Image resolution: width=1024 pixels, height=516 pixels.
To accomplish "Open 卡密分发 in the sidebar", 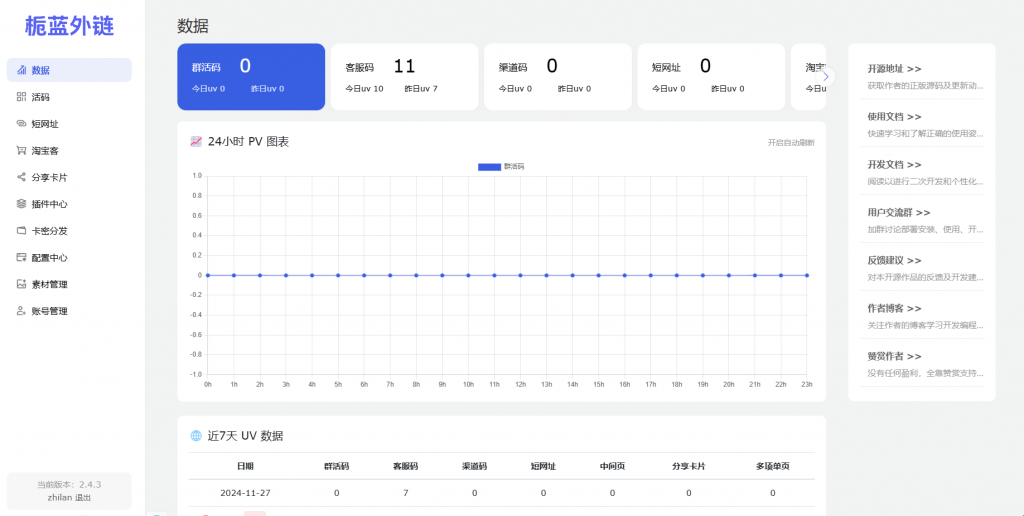I will pyautogui.click(x=69, y=231).
